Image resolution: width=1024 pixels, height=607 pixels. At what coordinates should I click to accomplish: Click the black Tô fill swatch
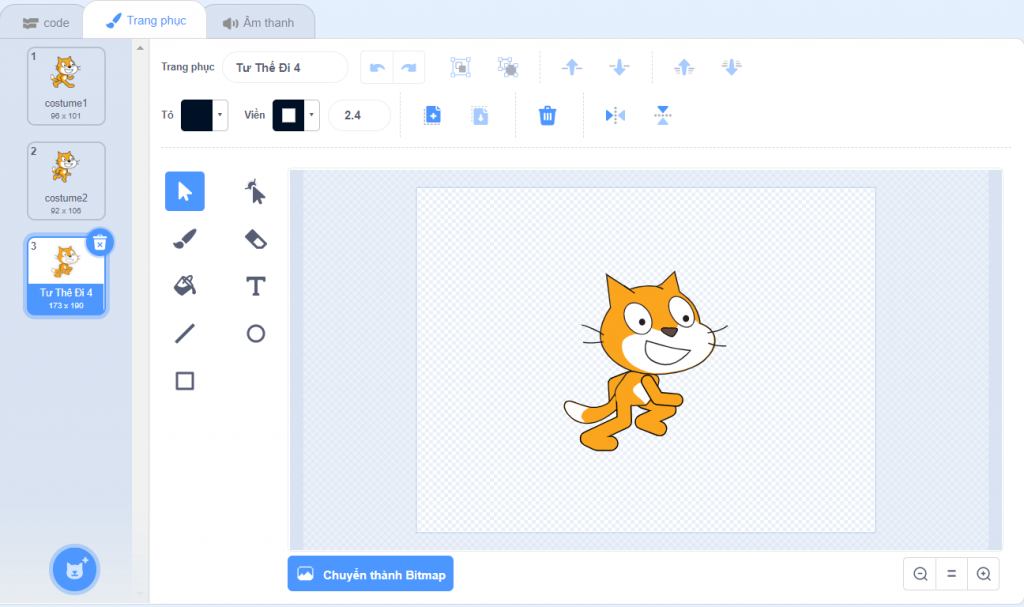point(197,115)
